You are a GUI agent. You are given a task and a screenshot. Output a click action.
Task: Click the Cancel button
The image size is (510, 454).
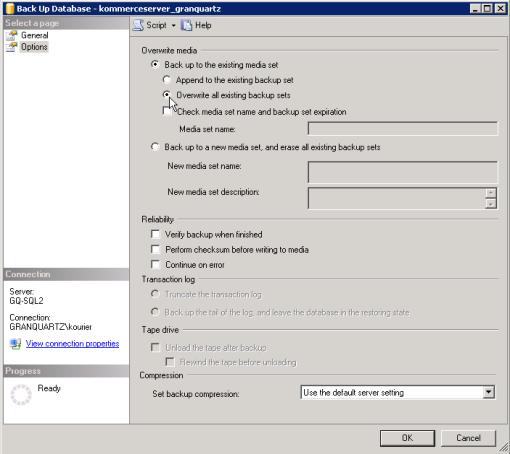pos(468,438)
